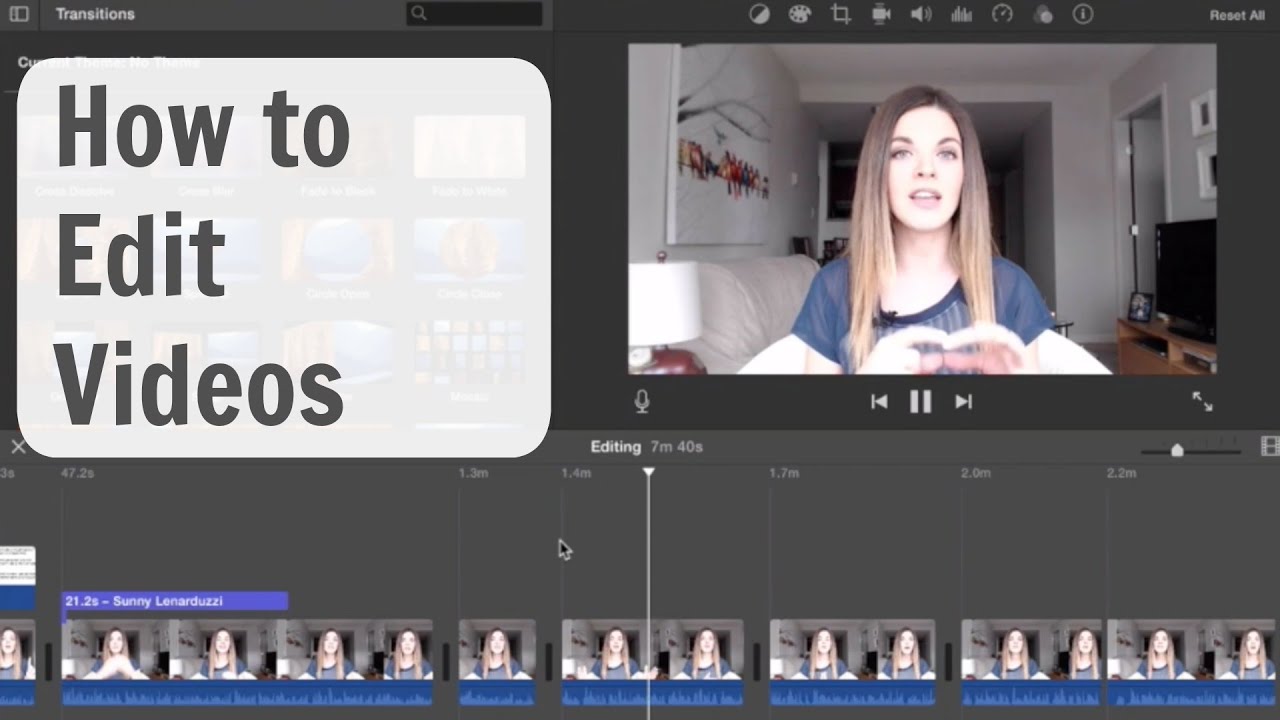Click Reset All adjustments button

[1236, 15]
